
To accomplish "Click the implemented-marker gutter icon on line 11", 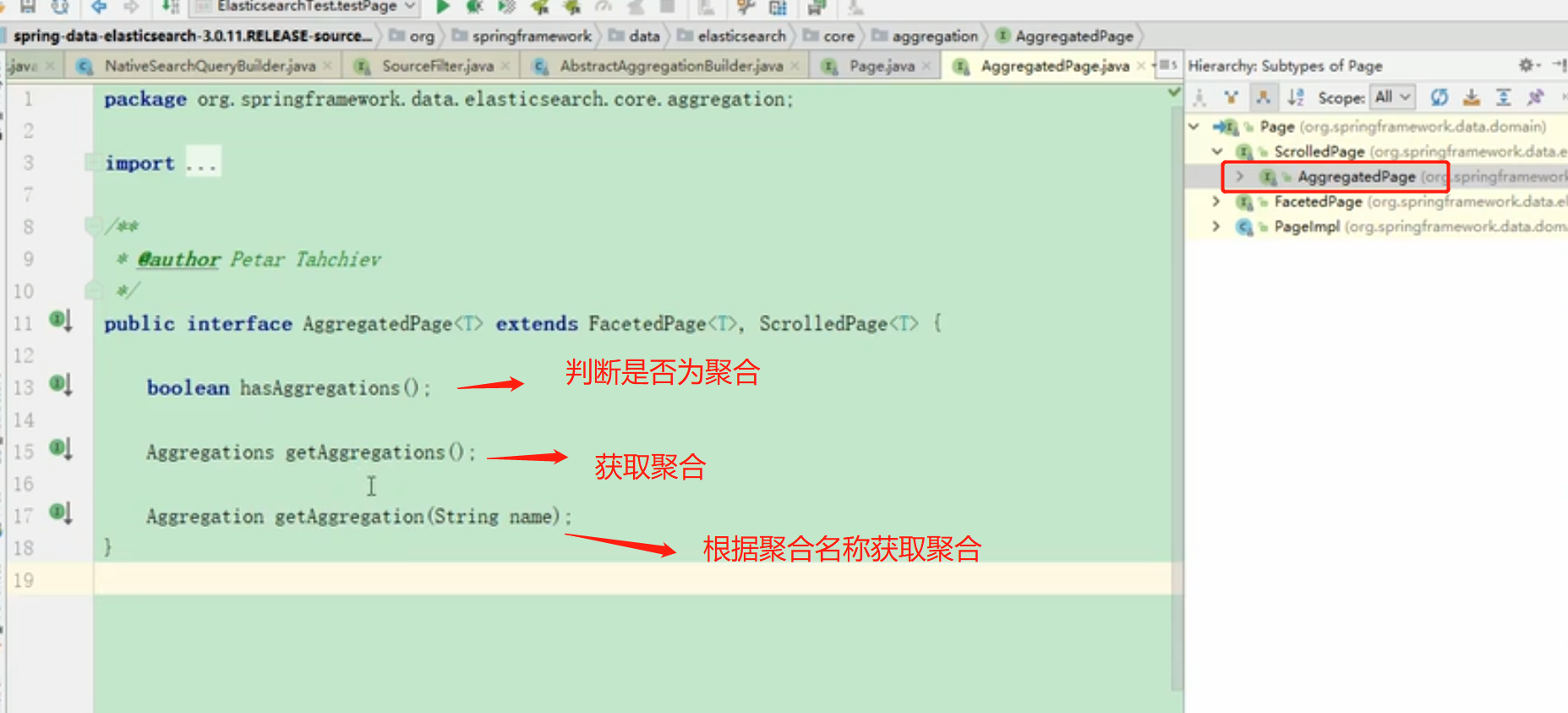I will (60, 321).
